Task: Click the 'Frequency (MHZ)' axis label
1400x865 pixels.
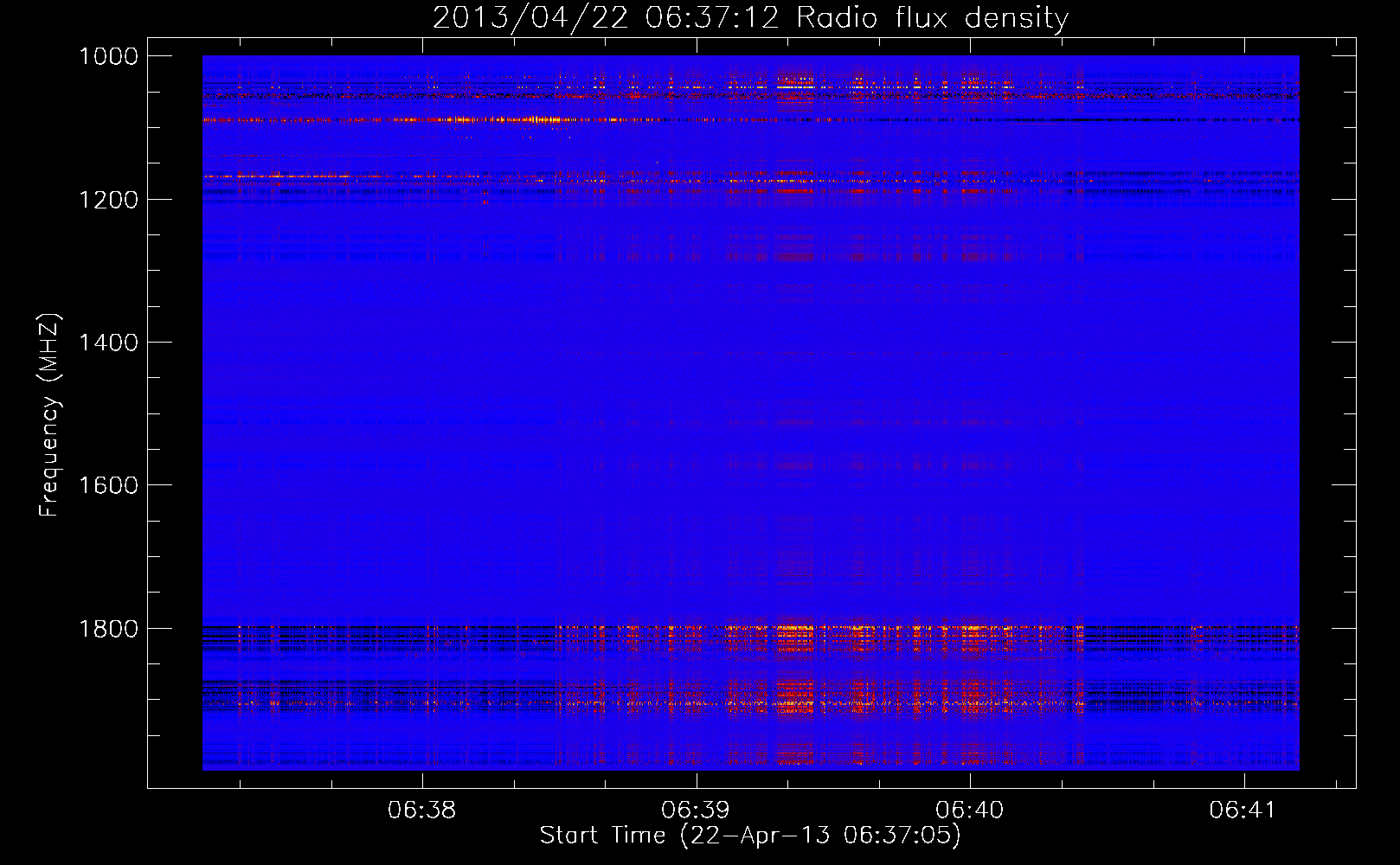Action: point(49,415)
